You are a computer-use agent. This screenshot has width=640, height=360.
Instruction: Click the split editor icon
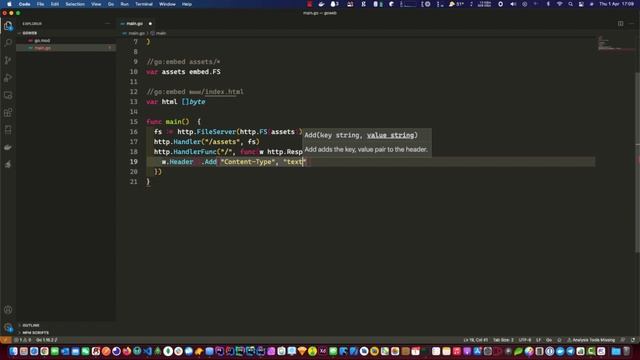(620, 24)
